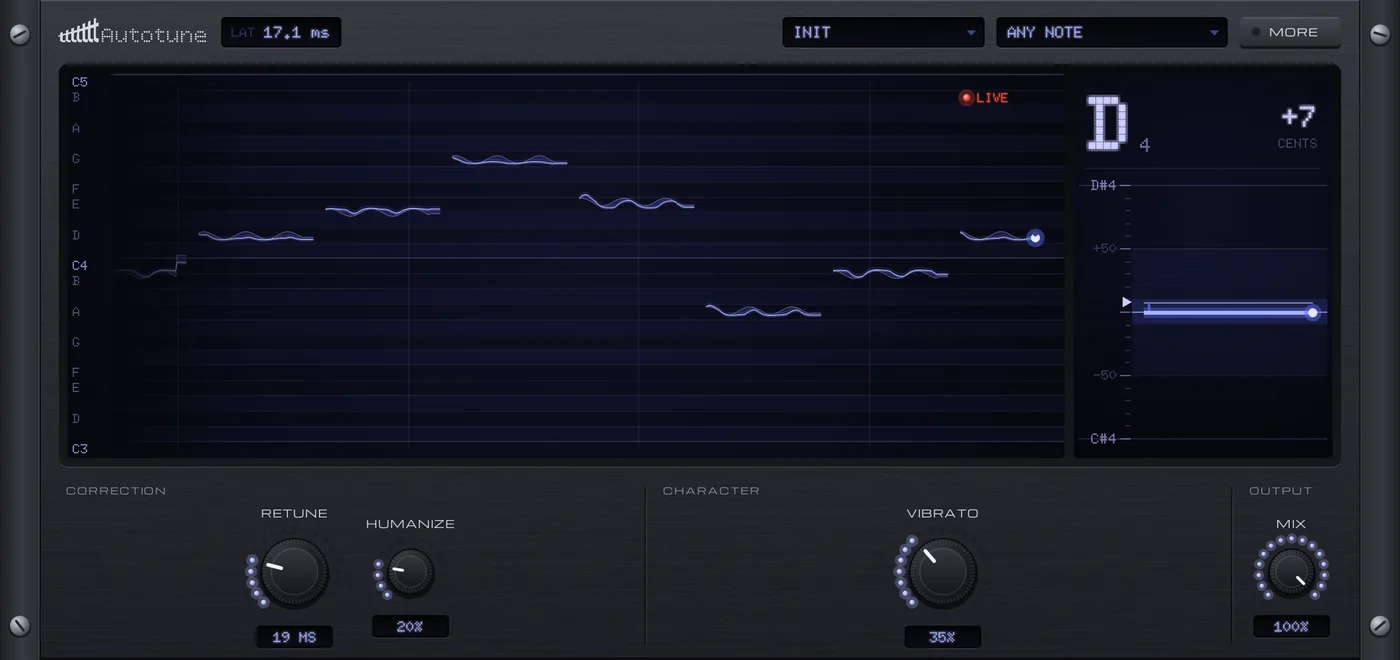
Task: Click the +50 mark on the cents meter
Action: (1105, 248)
